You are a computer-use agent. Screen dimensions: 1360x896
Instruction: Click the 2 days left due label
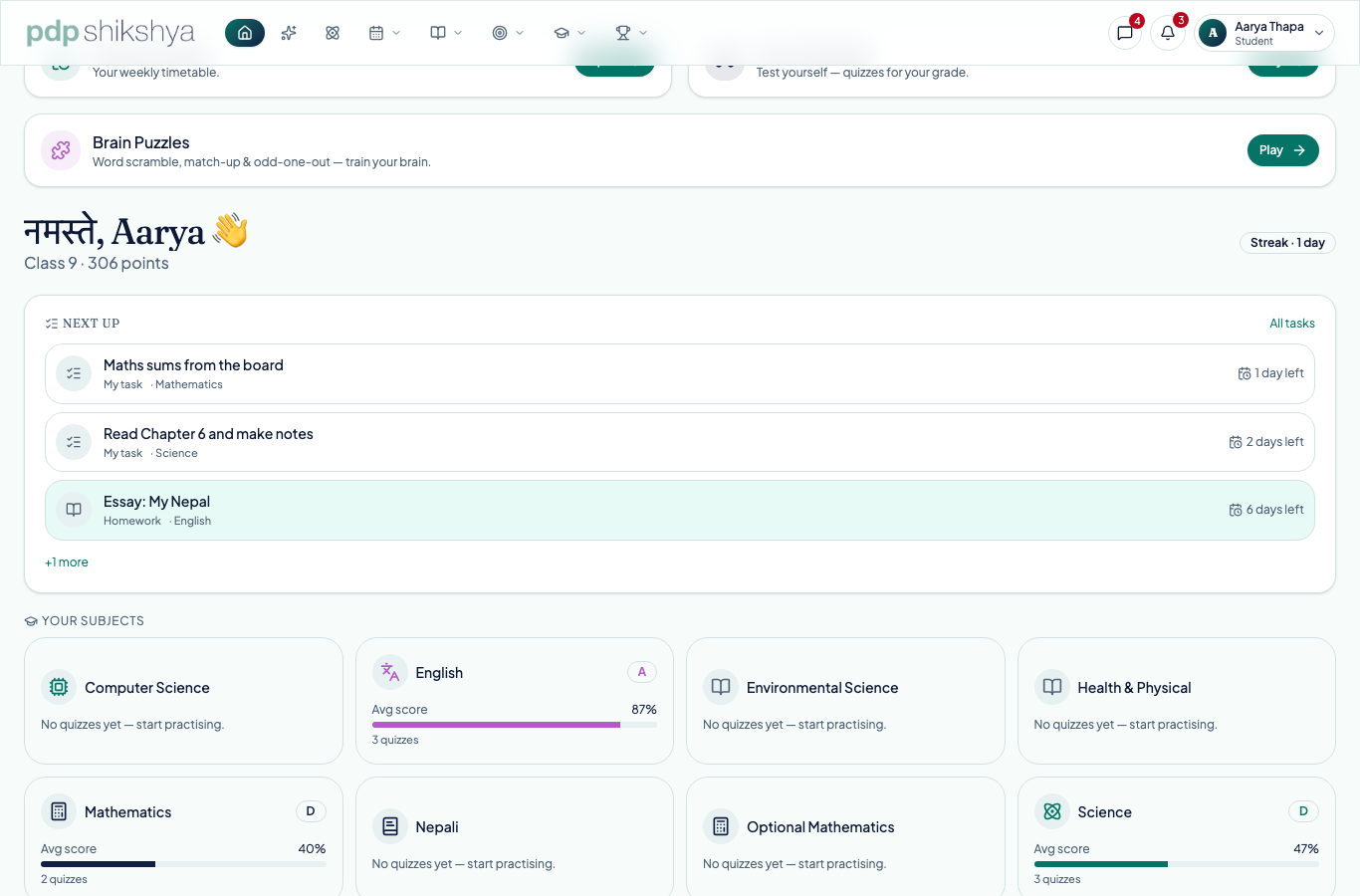1266,442
